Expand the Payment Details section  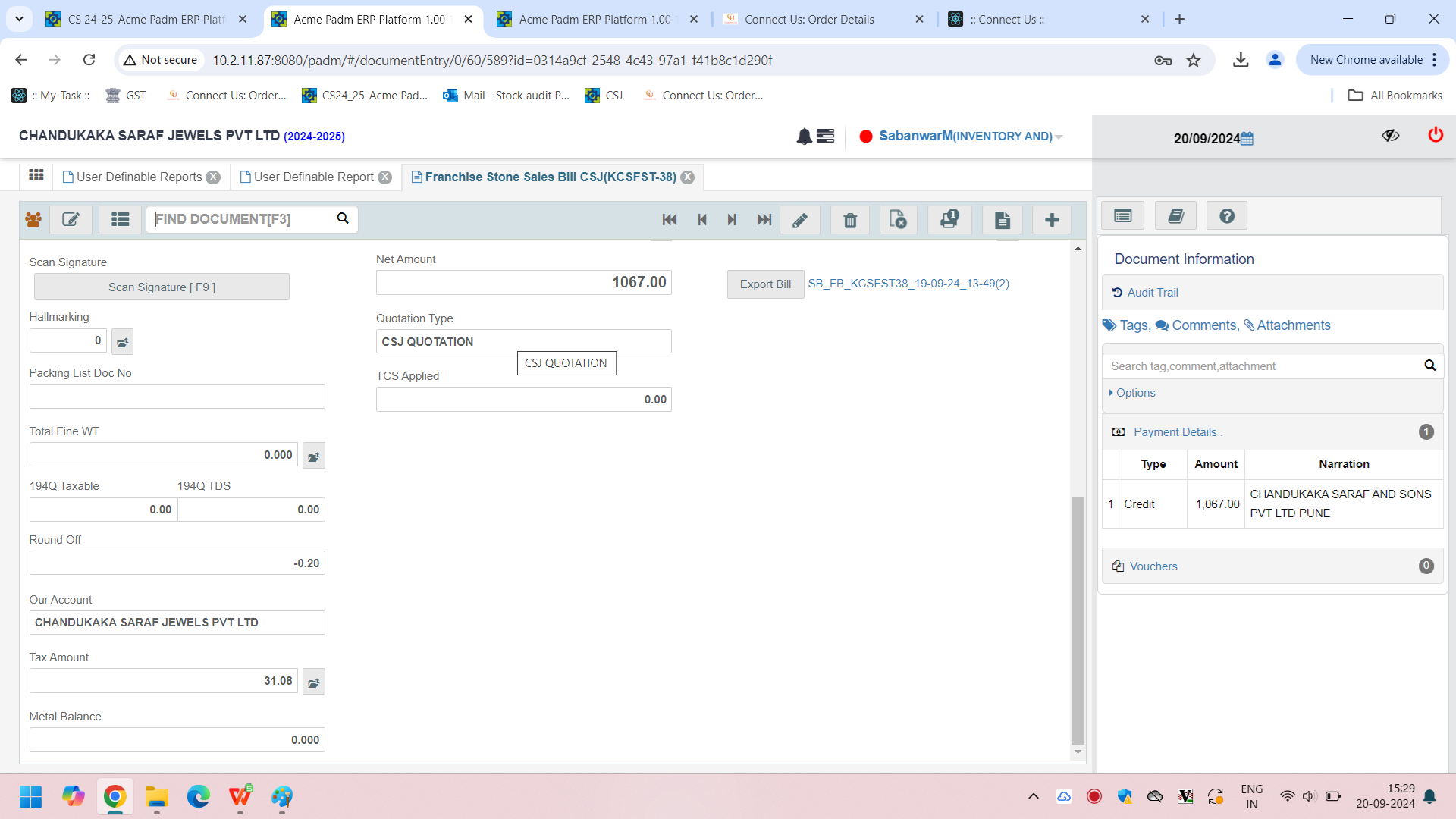click(1272, 432)
